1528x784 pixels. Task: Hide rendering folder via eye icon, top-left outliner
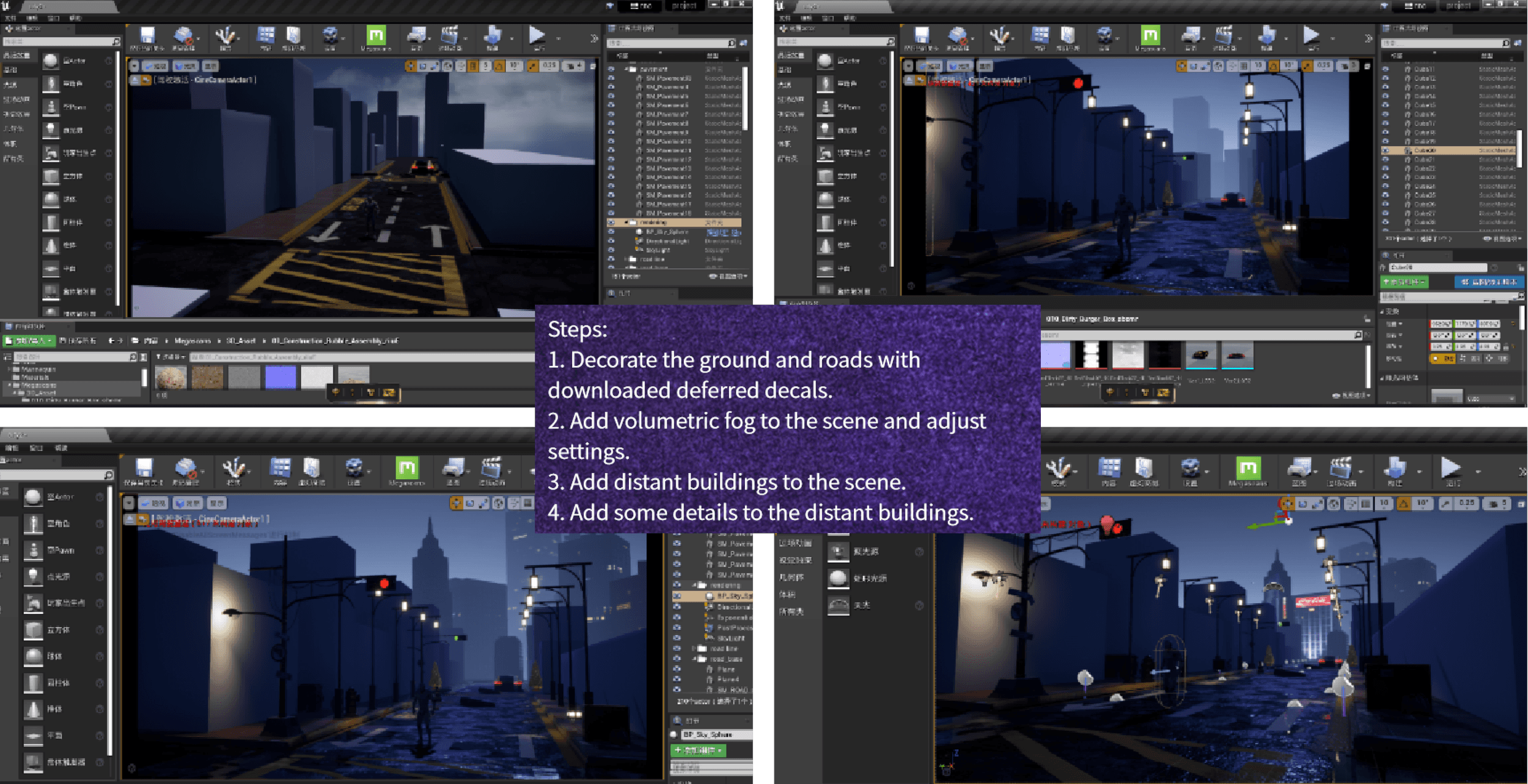pyautogui.click(x=611, y=223)
